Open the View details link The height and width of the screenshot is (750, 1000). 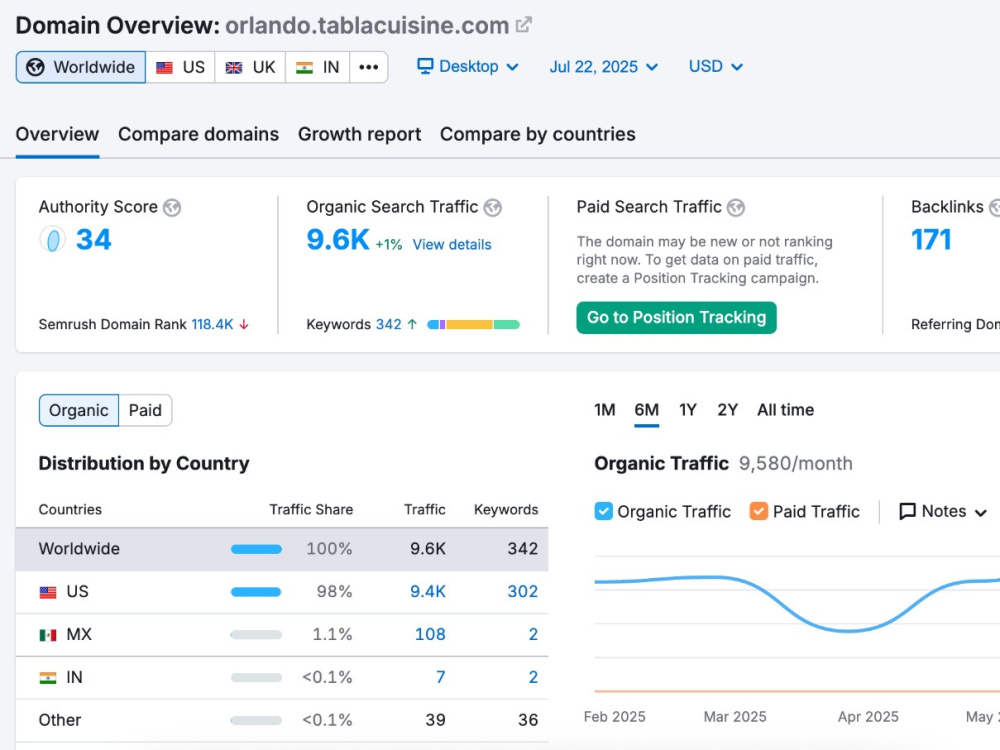coord(452,244)
